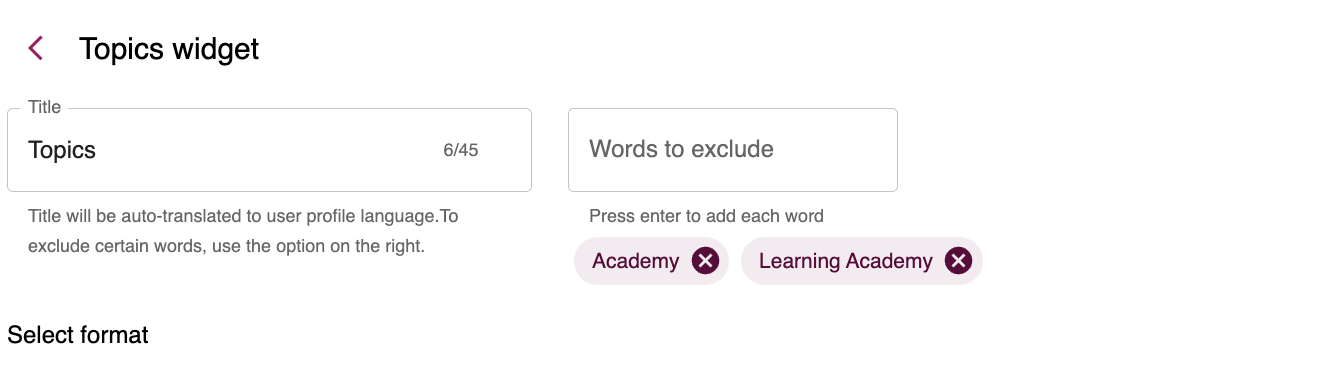Click the Select format section heading
Image resolution: width=1332 pixels, height=370 pixels.
pyautogui.click(x=78, y=335)
